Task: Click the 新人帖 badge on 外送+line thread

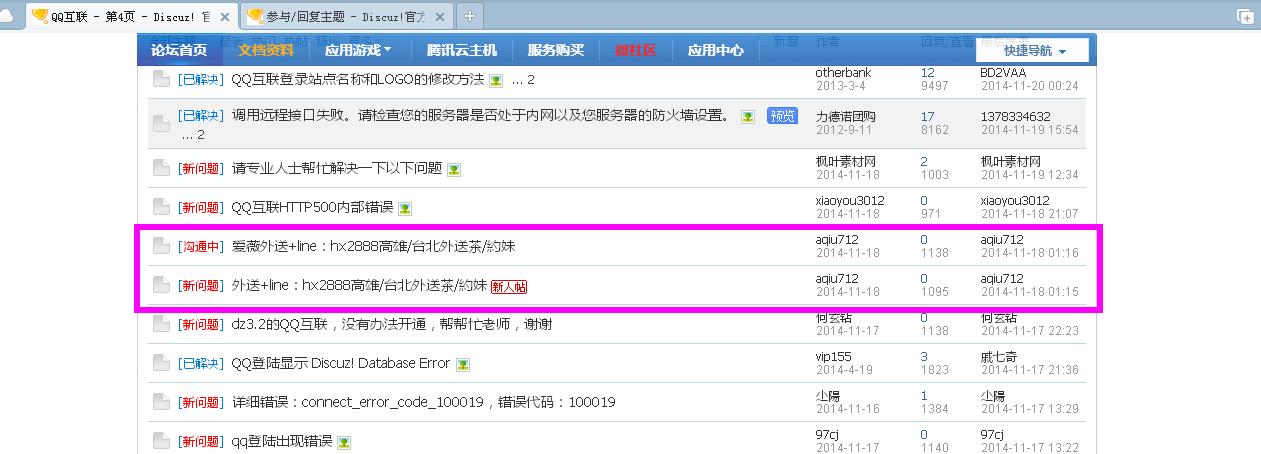Action: tap(509, 286)
